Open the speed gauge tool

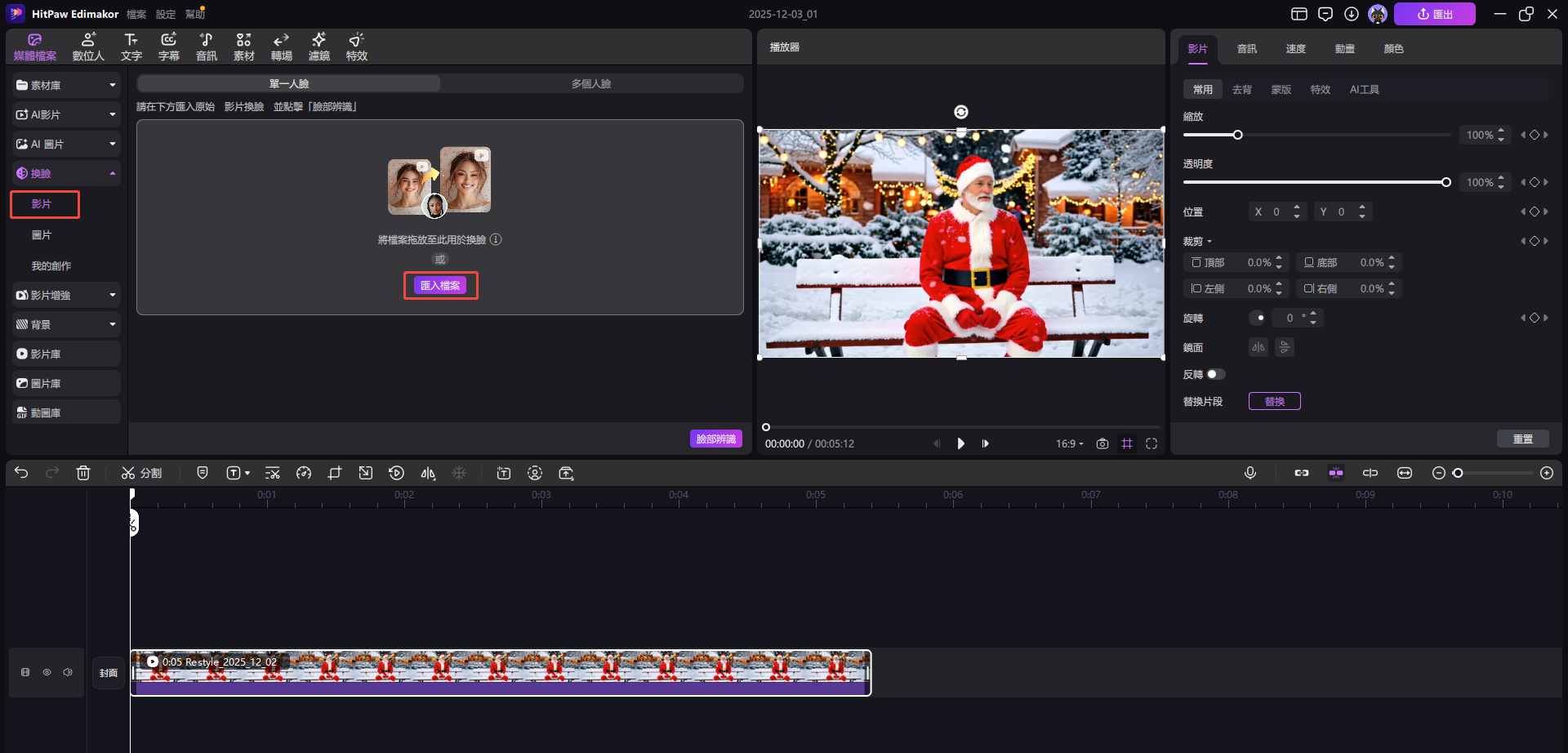[x=304, y=473]
